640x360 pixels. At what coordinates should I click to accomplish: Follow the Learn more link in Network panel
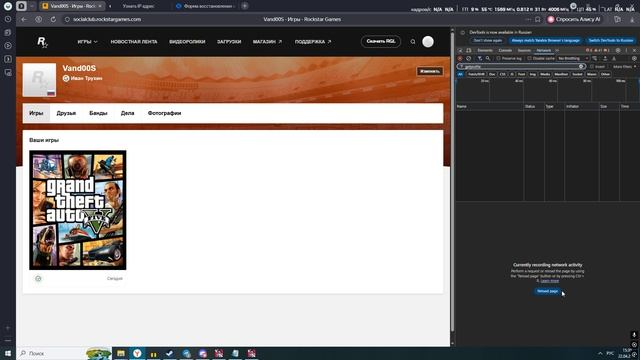550,281
